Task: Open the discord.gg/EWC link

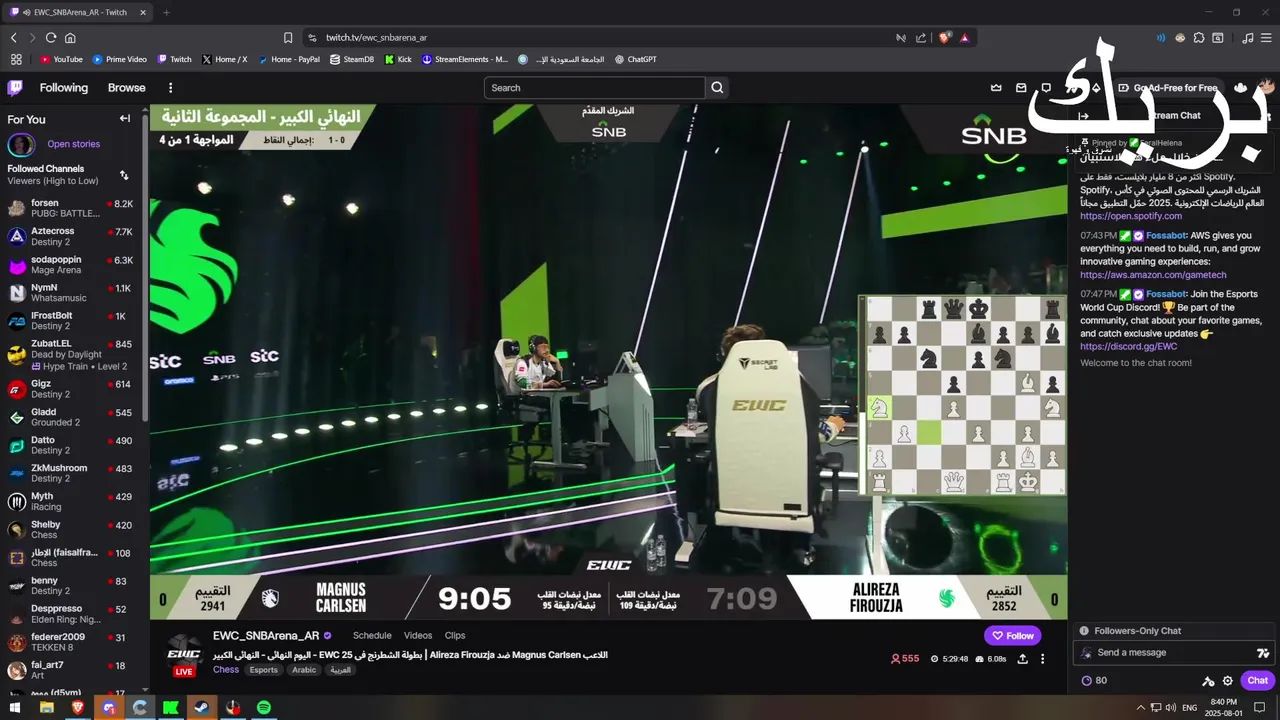Action: tap(1128, 347)
